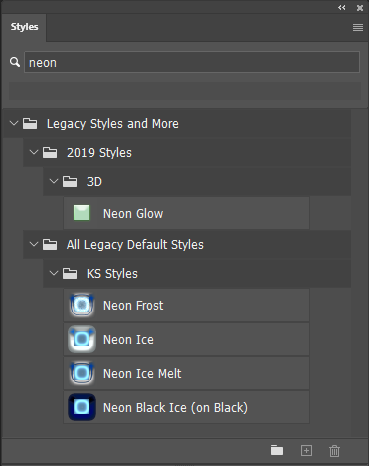Create a new style group folder
The height and width of the screenshot is (466, 369).
pos(277,450)
